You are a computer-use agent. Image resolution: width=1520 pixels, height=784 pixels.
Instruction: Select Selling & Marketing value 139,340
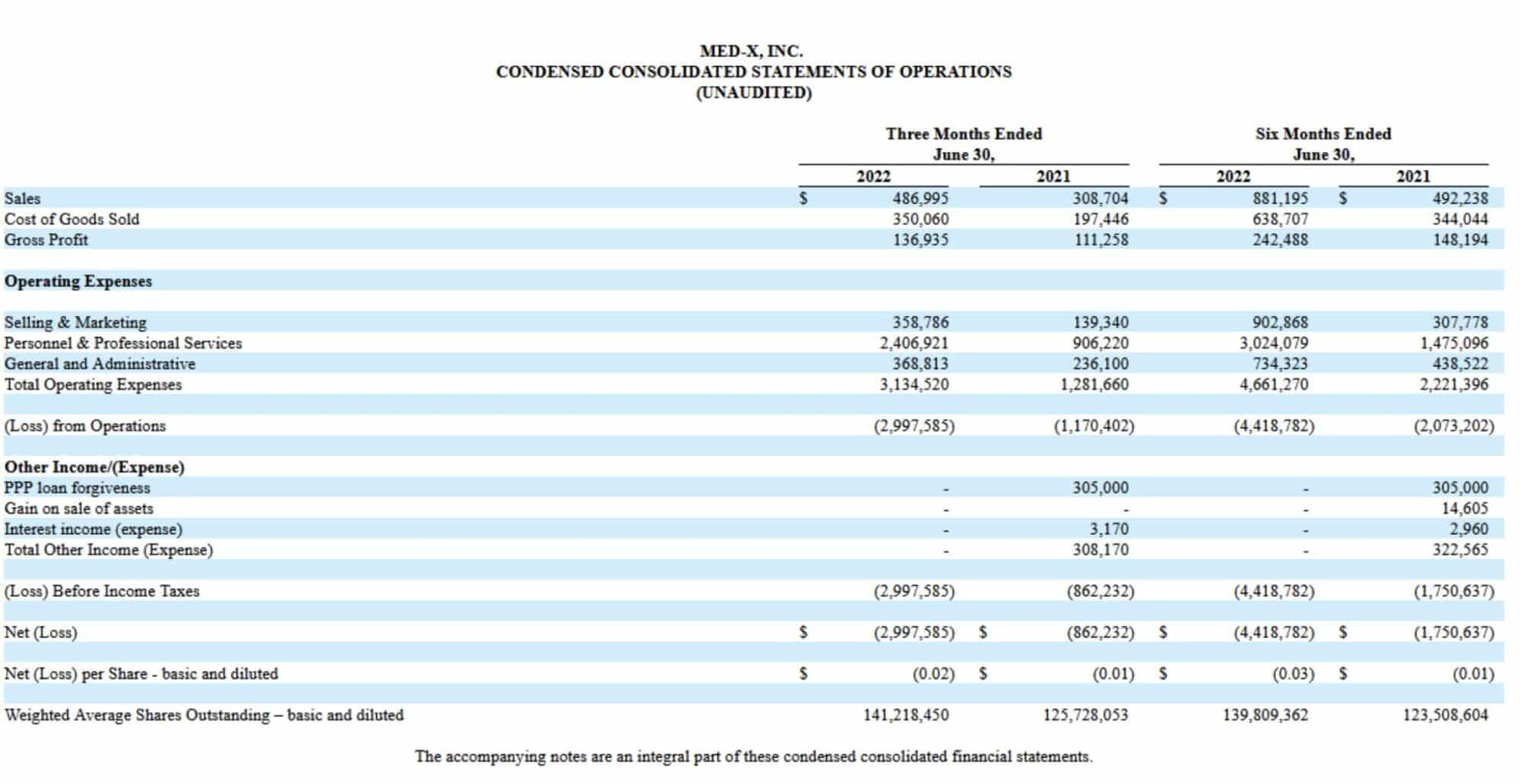point(1100,322)
